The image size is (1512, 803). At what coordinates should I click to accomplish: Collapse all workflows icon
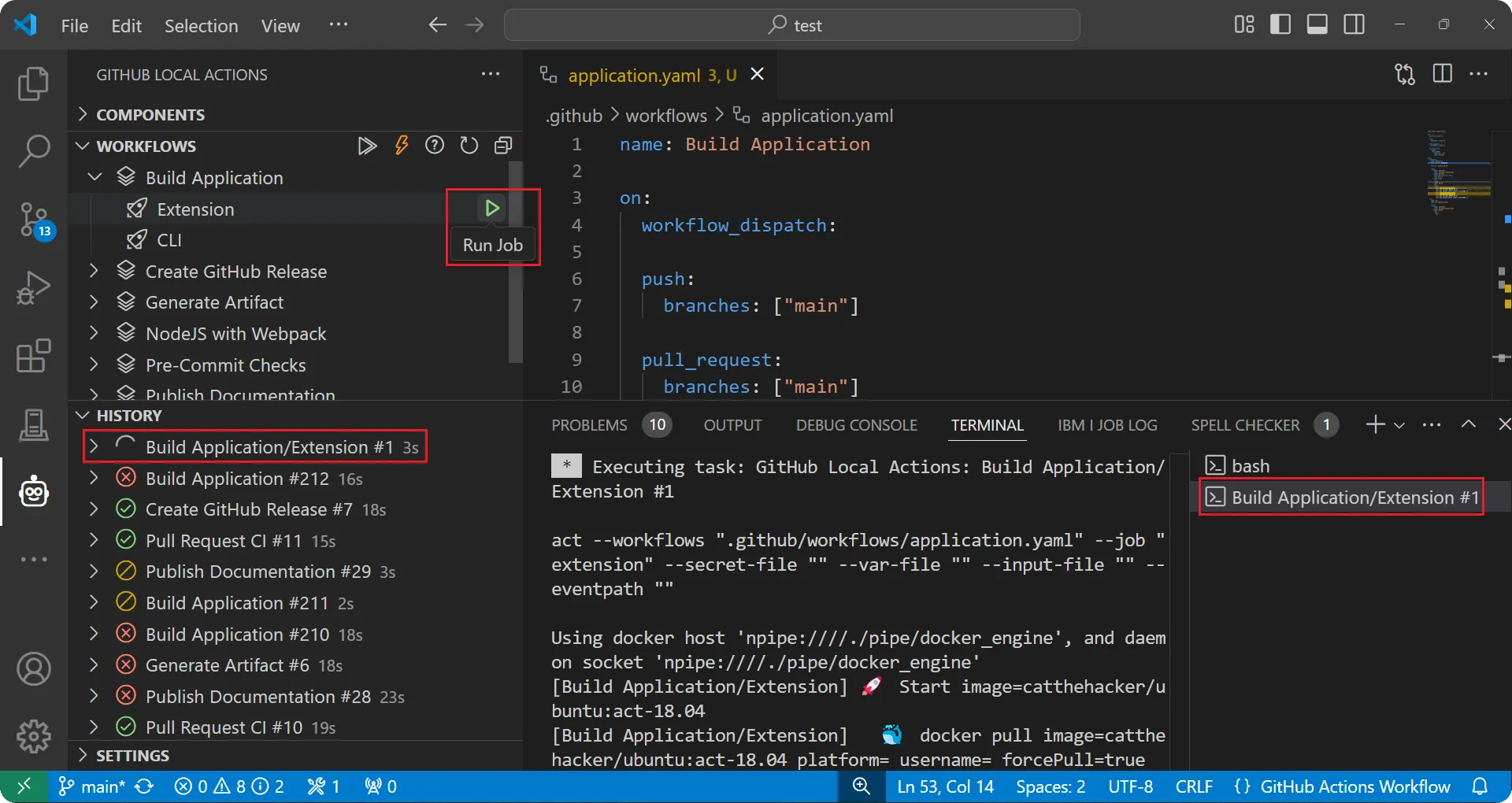tap(503, 146)
